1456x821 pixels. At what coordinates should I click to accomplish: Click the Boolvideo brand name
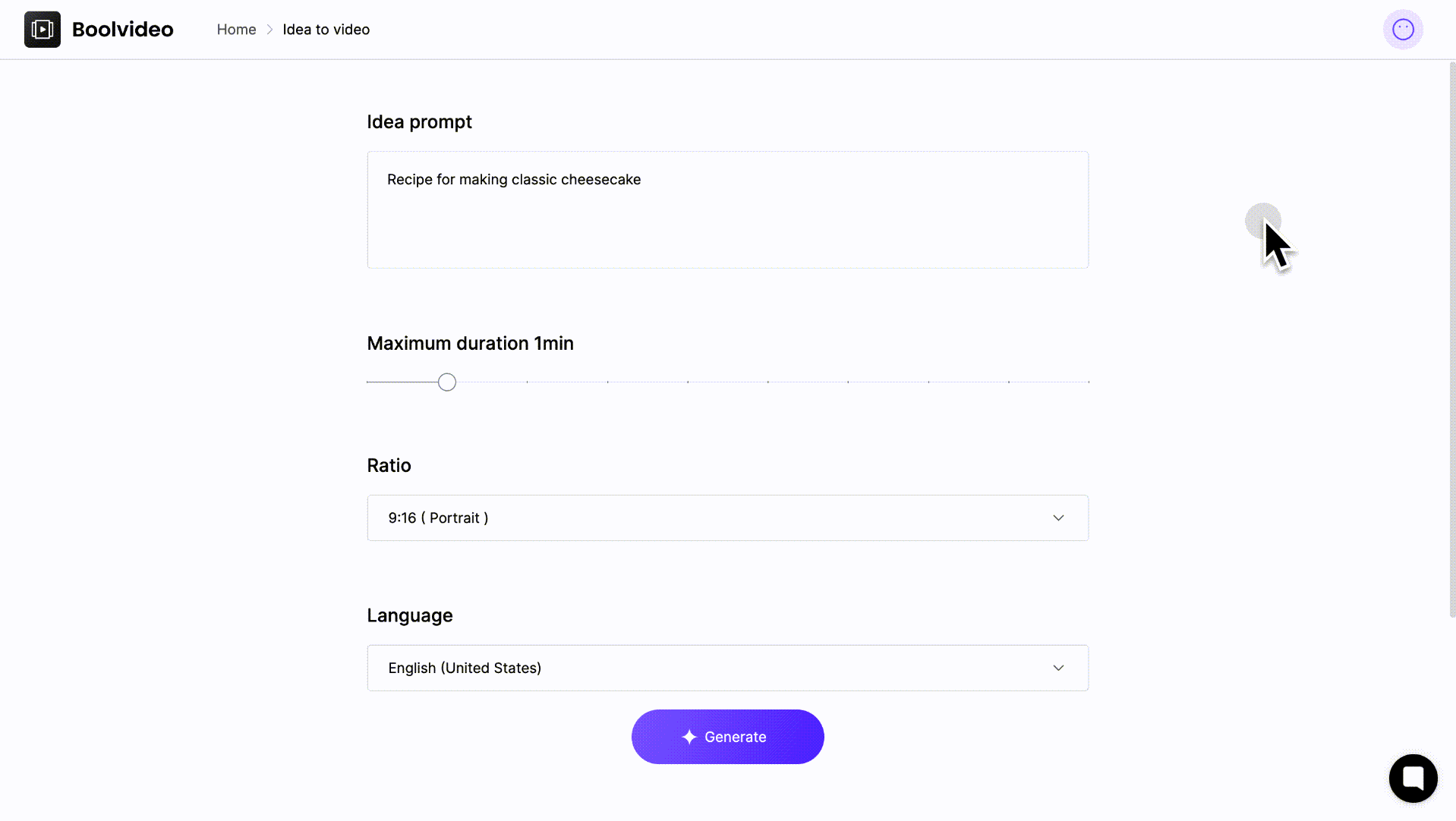(123, 30)
